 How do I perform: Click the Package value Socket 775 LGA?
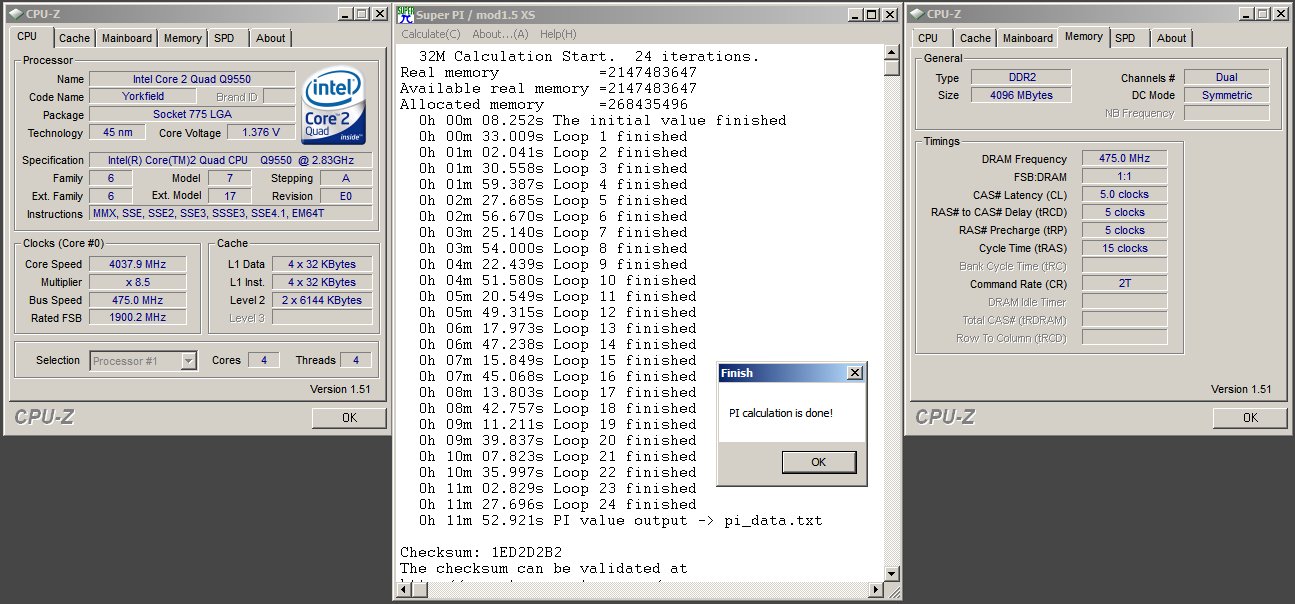(192, 115)
